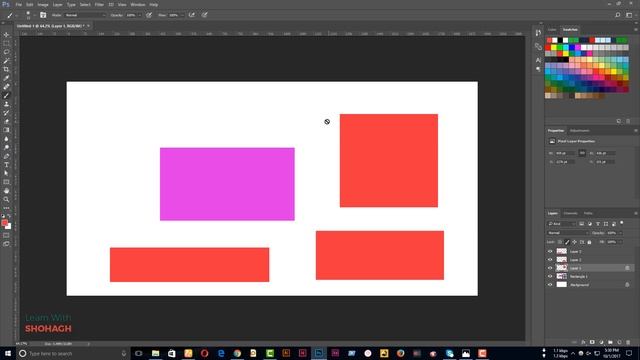Create a new group folder in Layers panel
This screenshot has height=360, width=640.
coord(610,342)
